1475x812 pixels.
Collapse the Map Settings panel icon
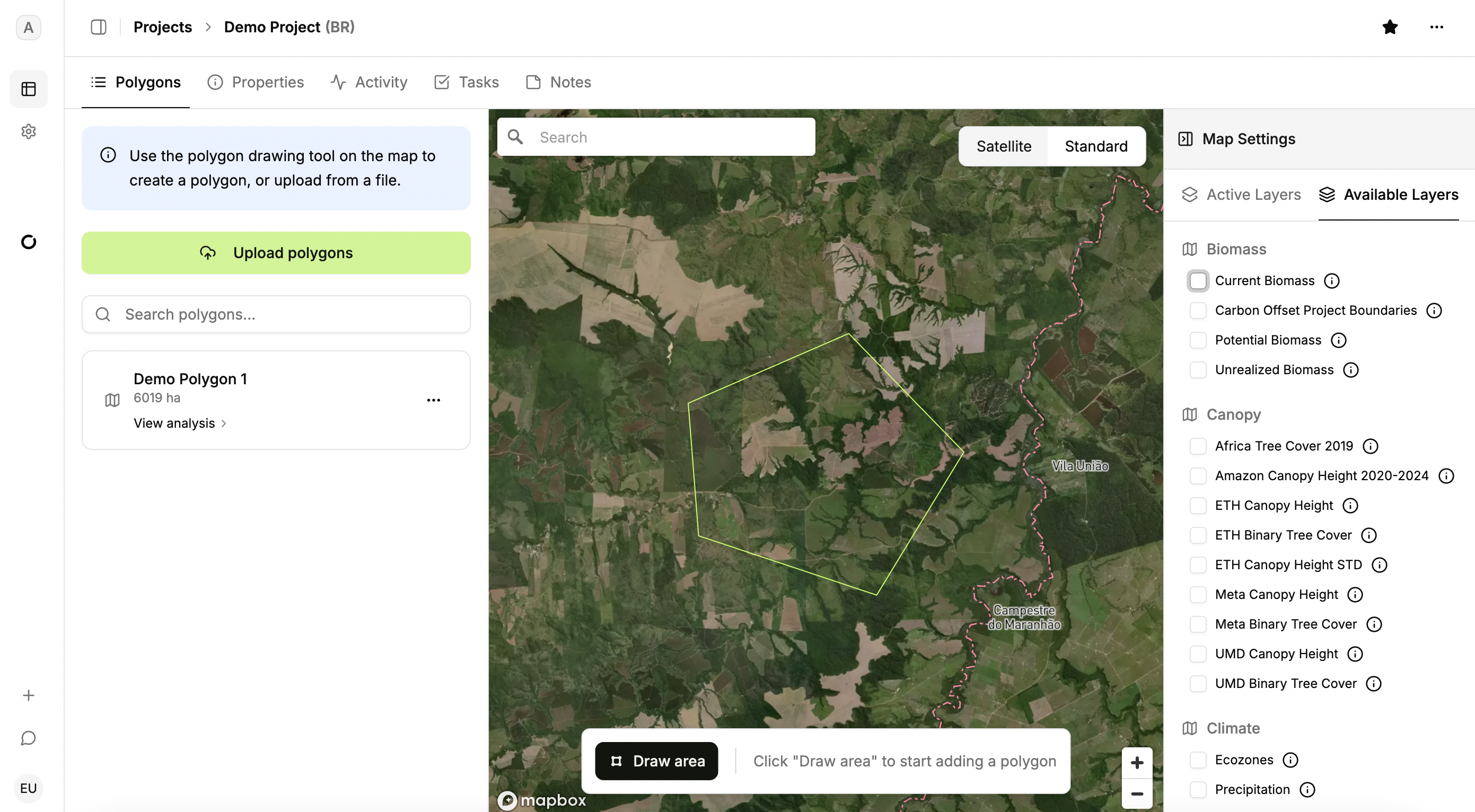1186,139
